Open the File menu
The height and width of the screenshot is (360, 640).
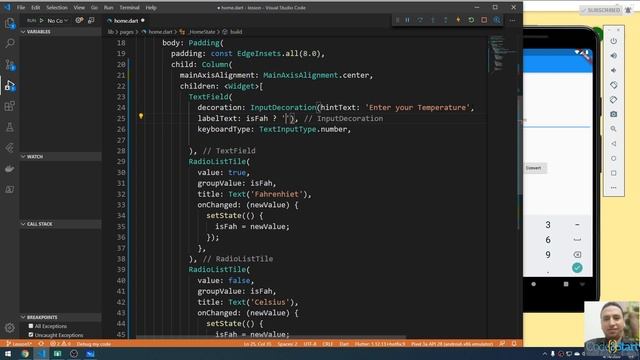pyautogui.click(x=21, y=7)
